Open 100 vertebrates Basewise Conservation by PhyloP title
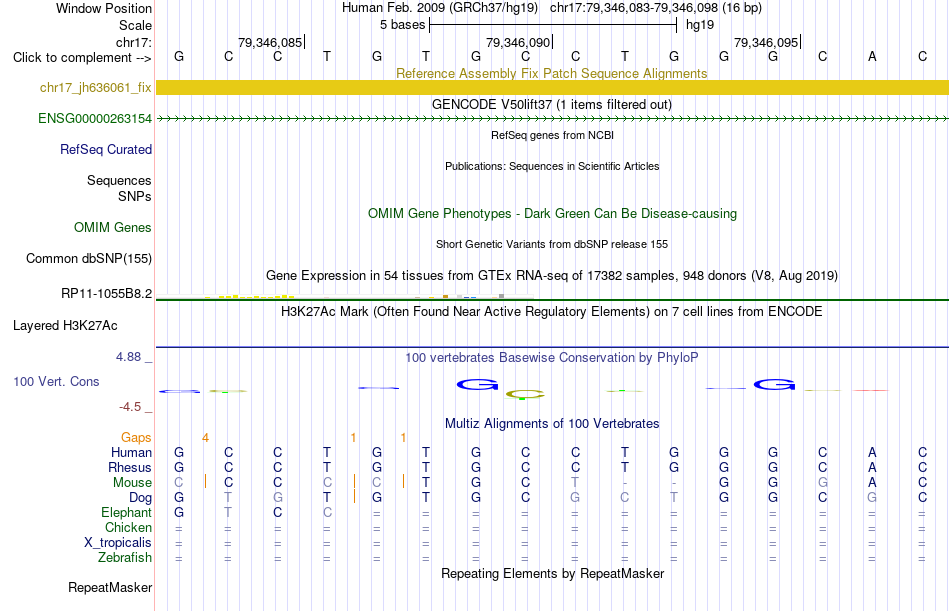This screenshot has width=950, height=611. click(x=552, y=358)
